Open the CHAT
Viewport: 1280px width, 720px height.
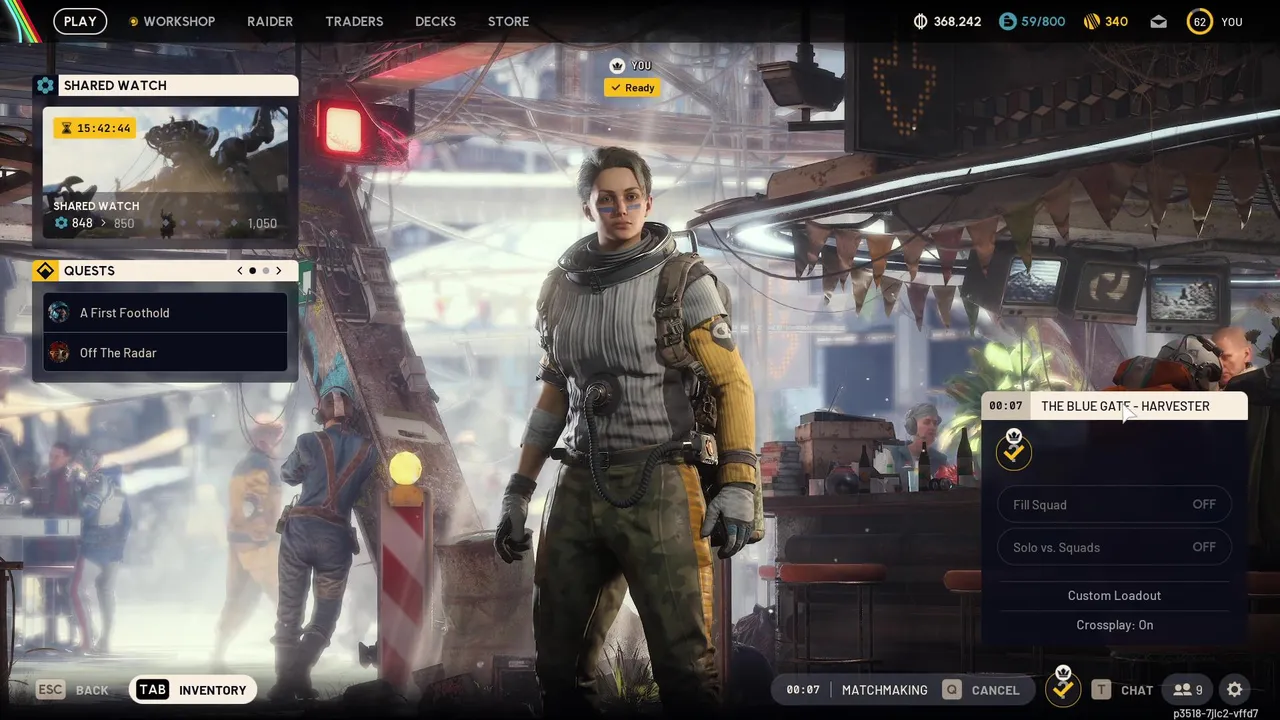tap(1122, 690)
